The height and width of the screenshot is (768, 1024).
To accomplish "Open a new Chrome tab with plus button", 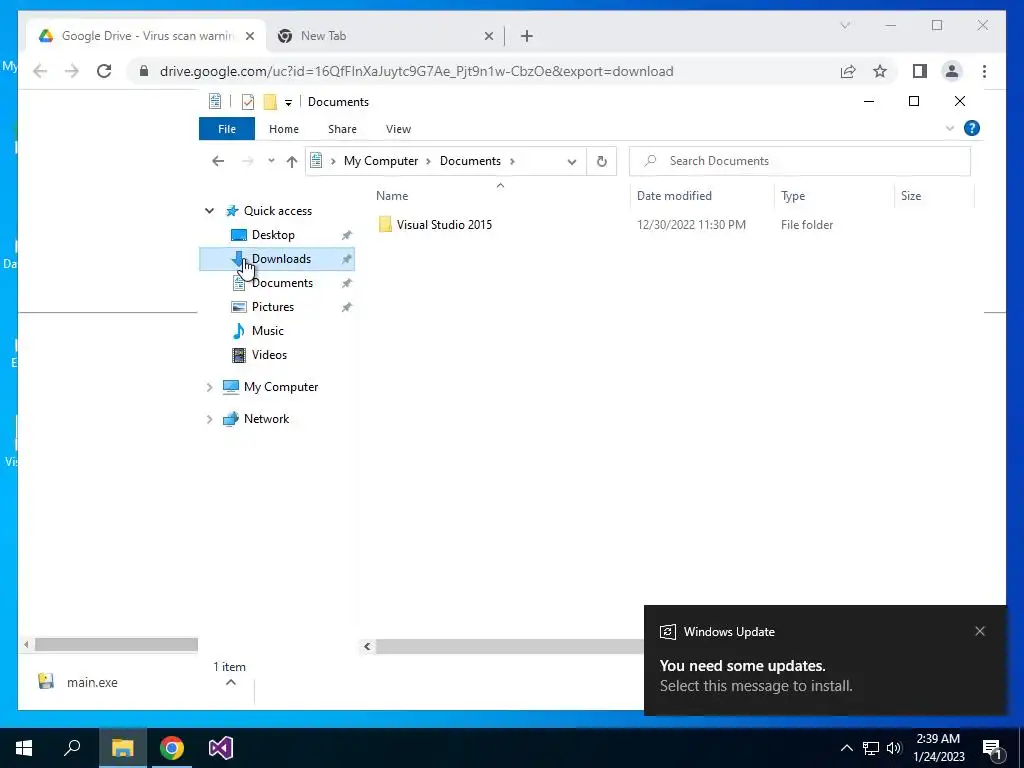I will (527, 36).
